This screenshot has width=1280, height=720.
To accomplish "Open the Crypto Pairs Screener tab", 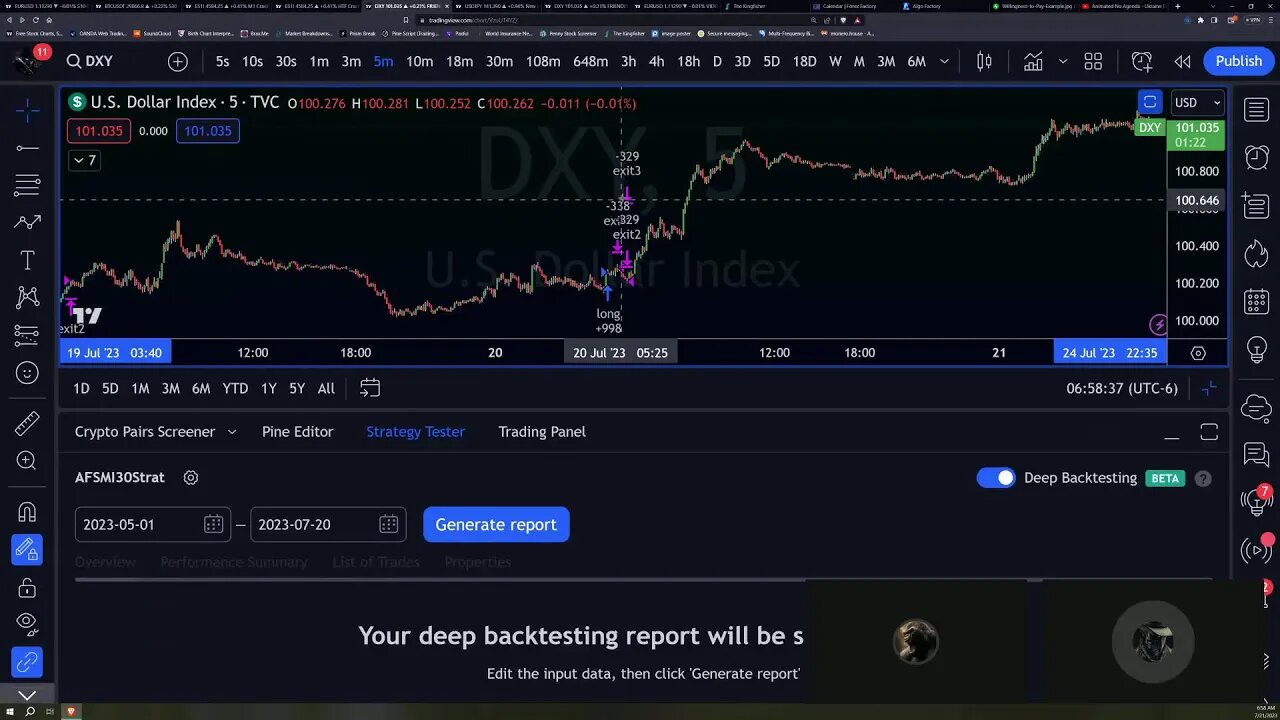I will click(x=145, y=432).
